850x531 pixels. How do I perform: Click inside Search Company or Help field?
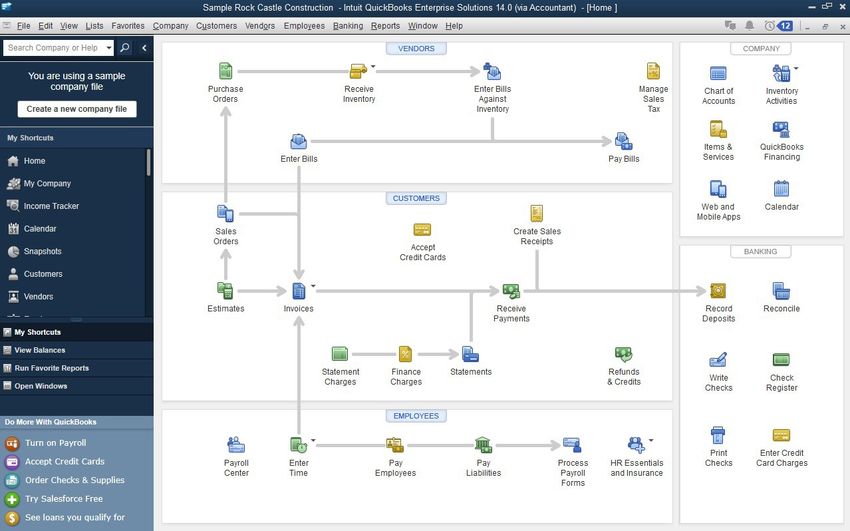click(x=53, y=48)
